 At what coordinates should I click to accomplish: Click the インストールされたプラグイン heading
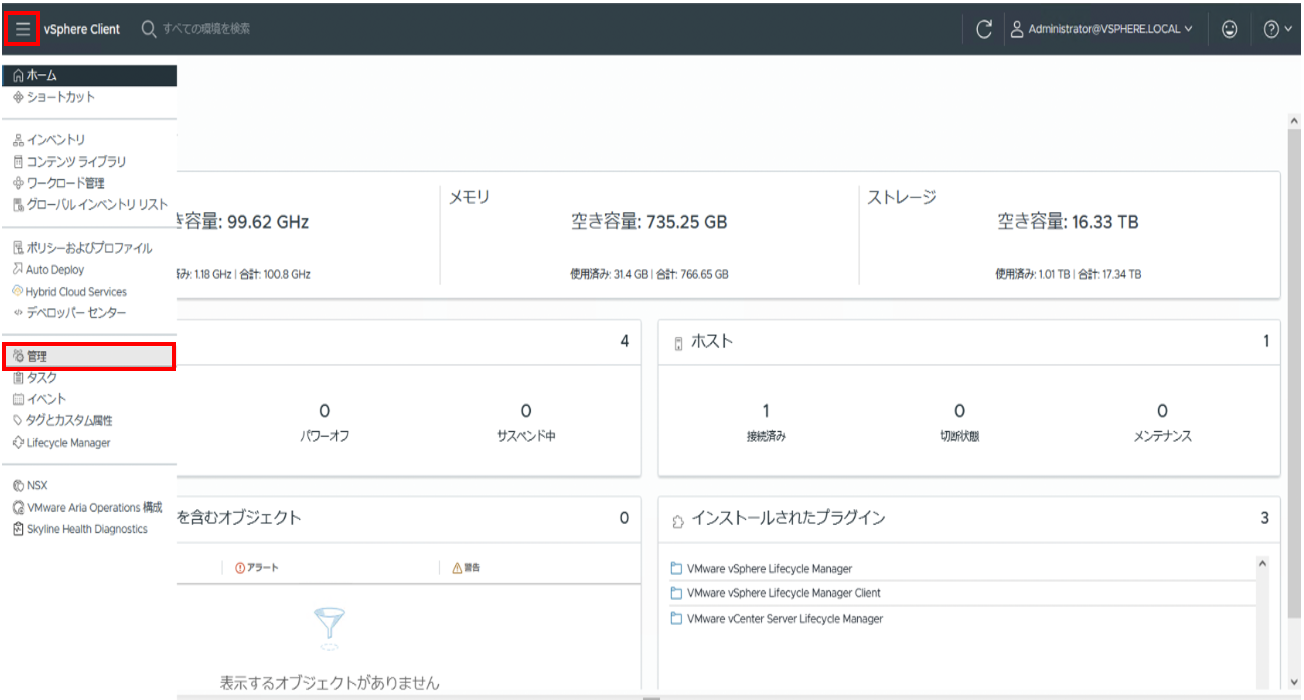(788, 519)
